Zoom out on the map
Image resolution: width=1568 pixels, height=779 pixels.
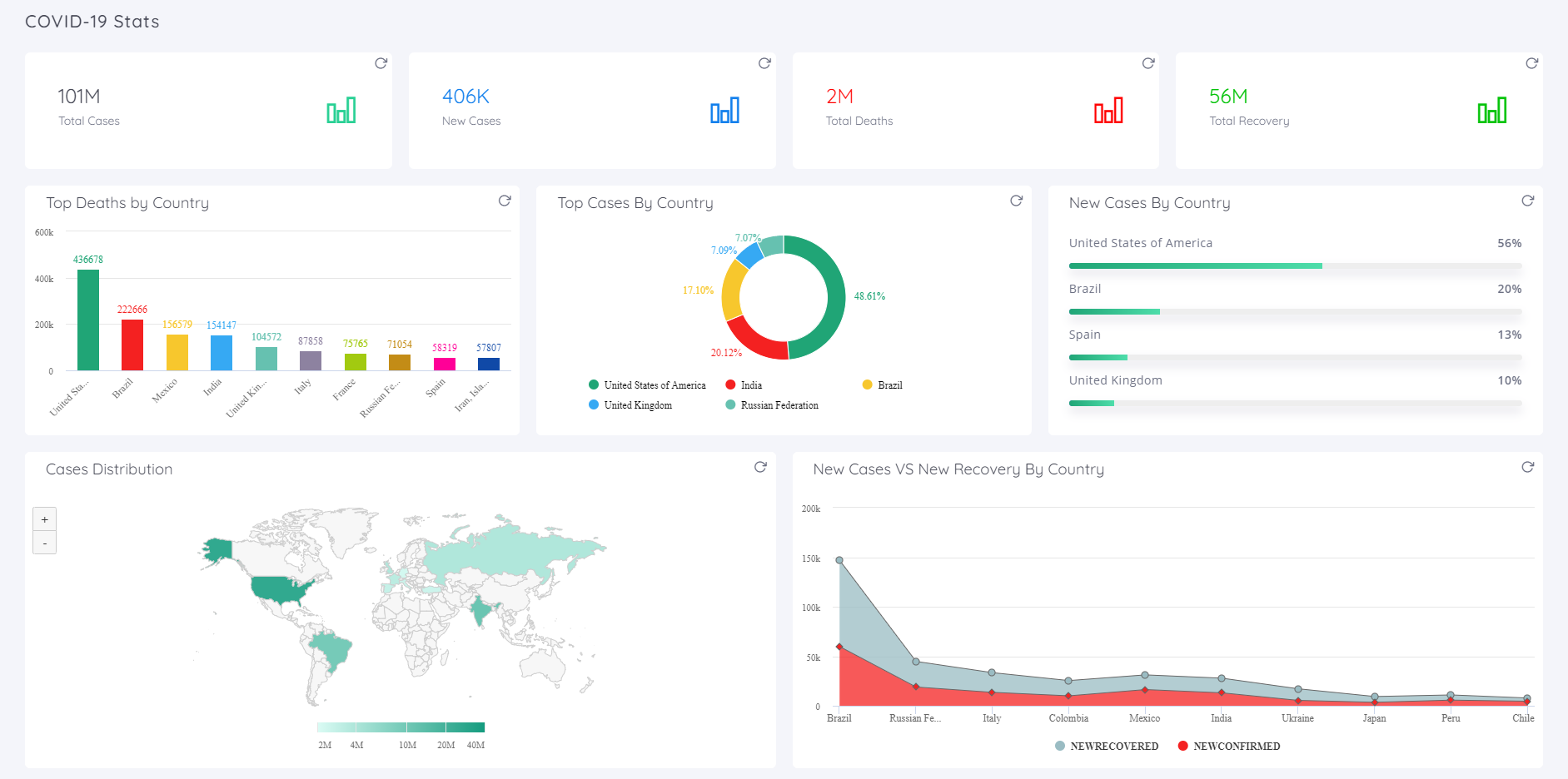[45, 543]
